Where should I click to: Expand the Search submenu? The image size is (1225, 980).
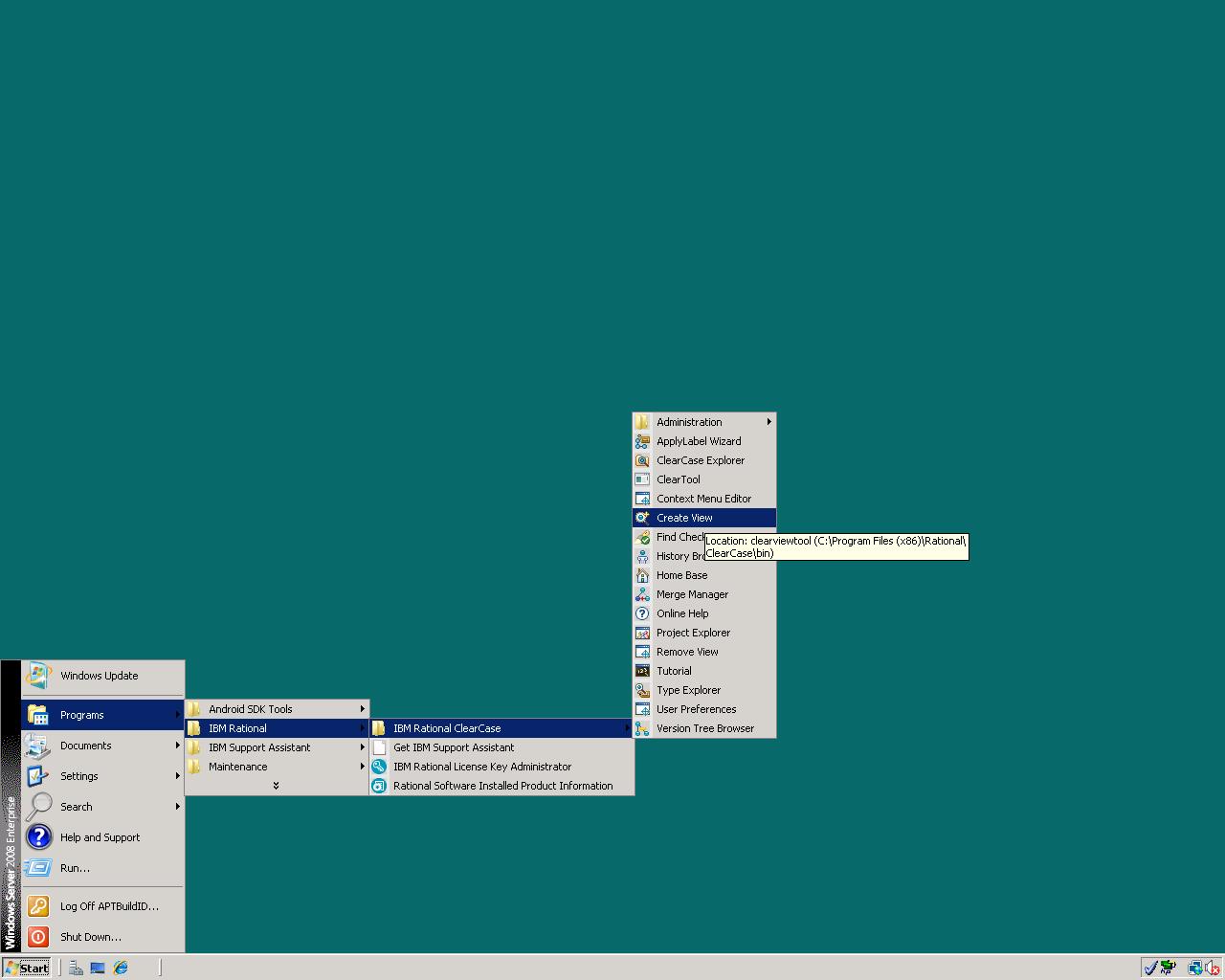point(102,807)
